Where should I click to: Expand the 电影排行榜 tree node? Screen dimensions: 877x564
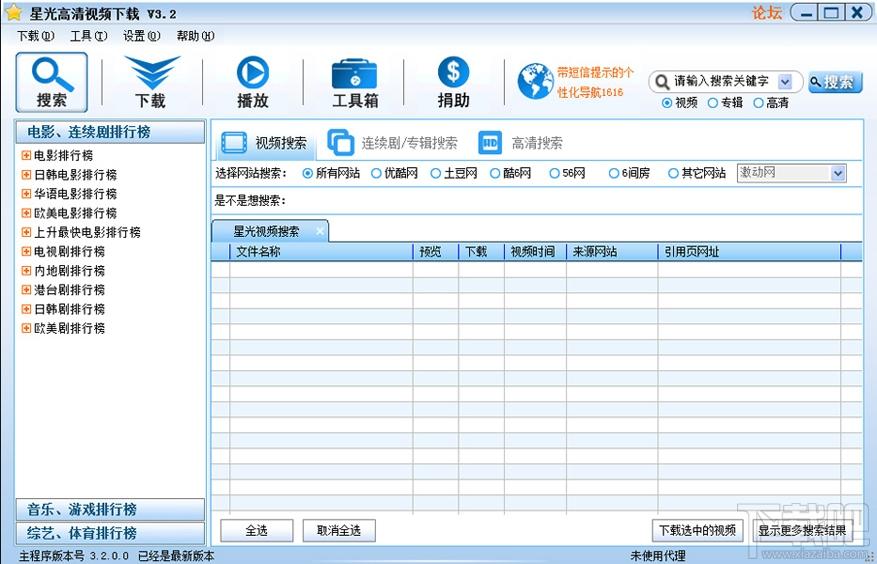click(26, 155)
